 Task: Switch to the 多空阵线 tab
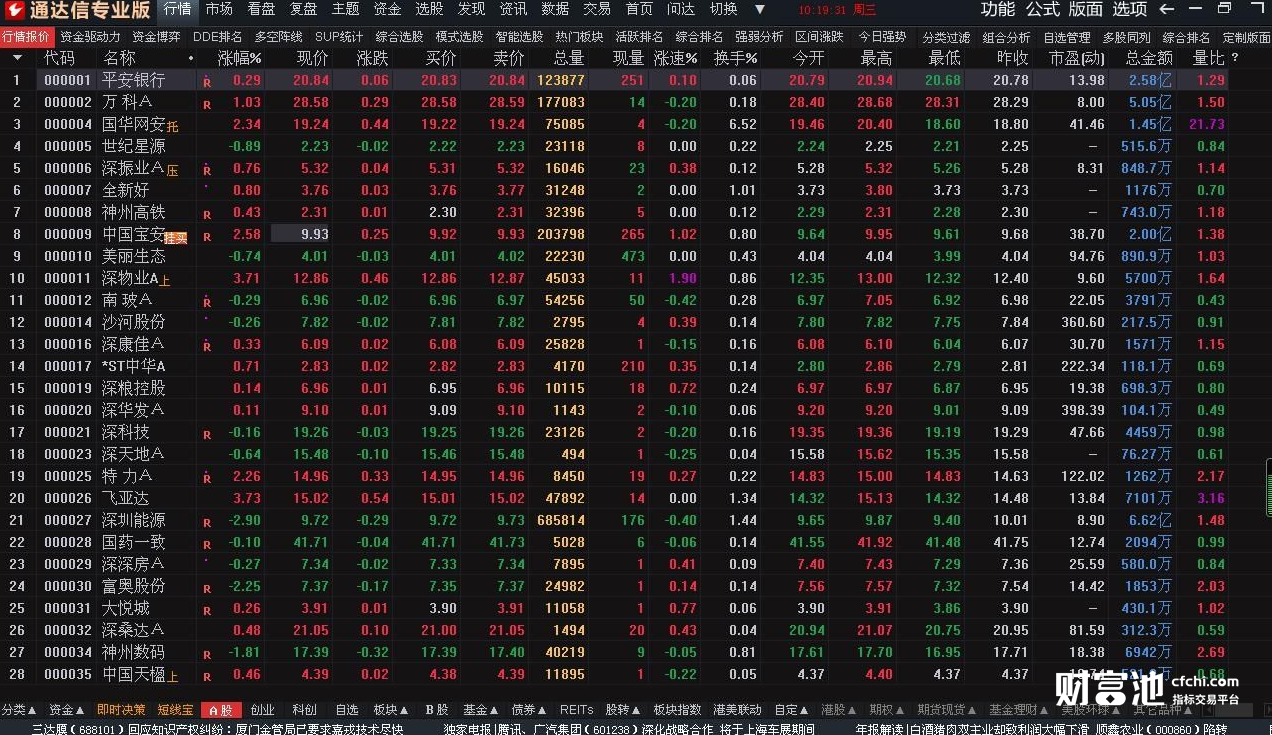[278, 37]
